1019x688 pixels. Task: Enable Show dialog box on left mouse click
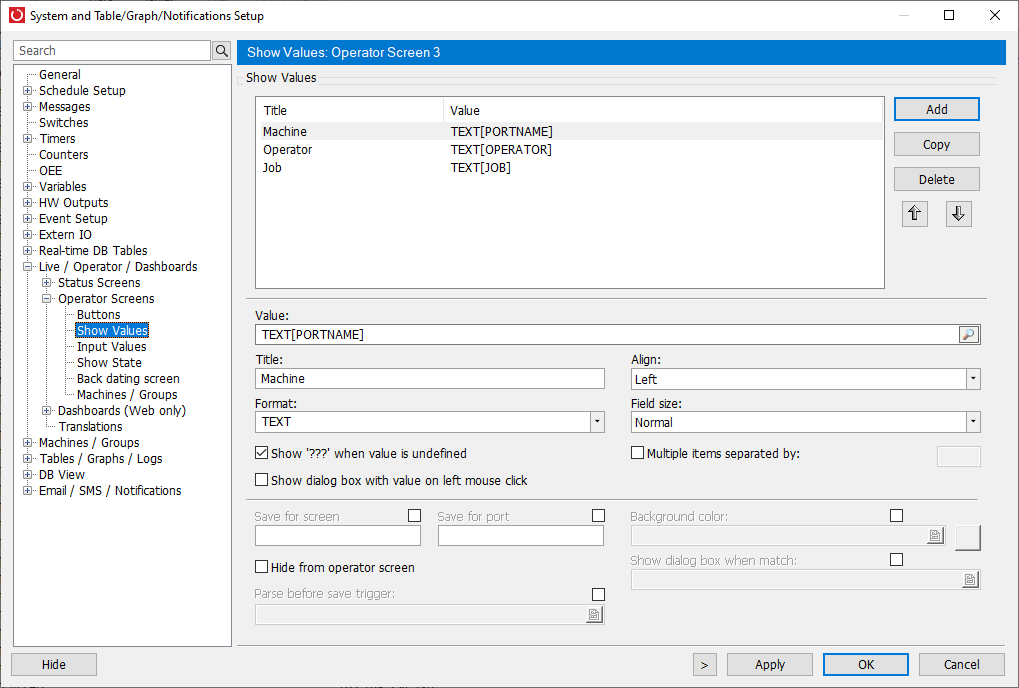point(261,480)
